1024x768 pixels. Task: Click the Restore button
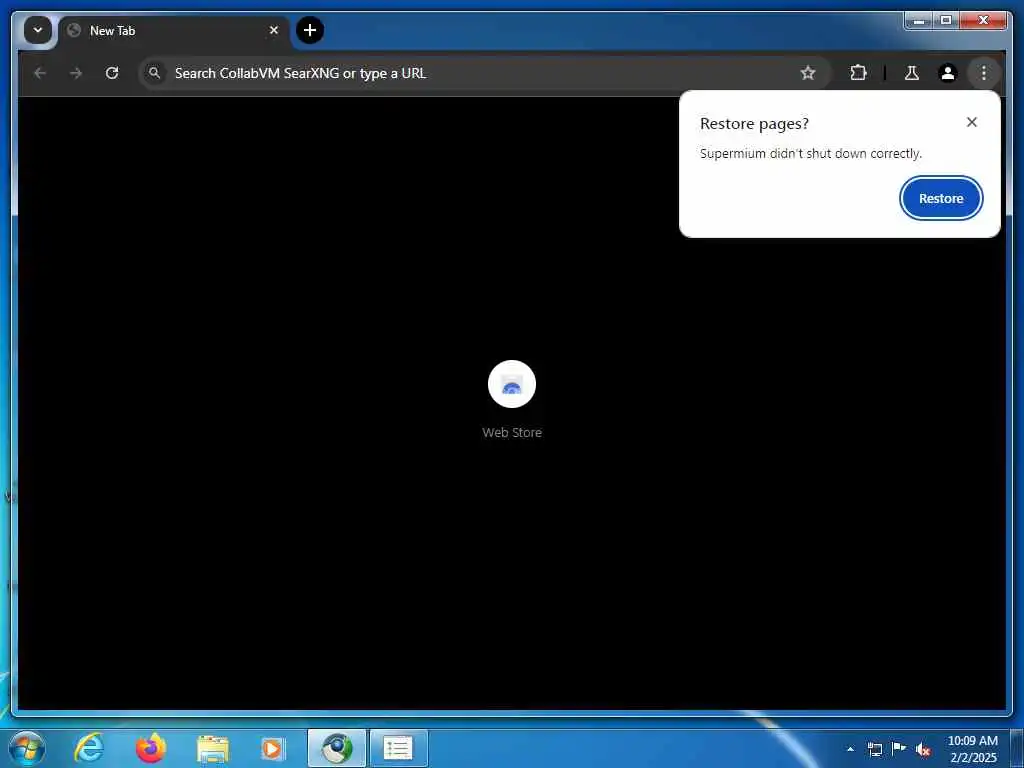(941, 199)
